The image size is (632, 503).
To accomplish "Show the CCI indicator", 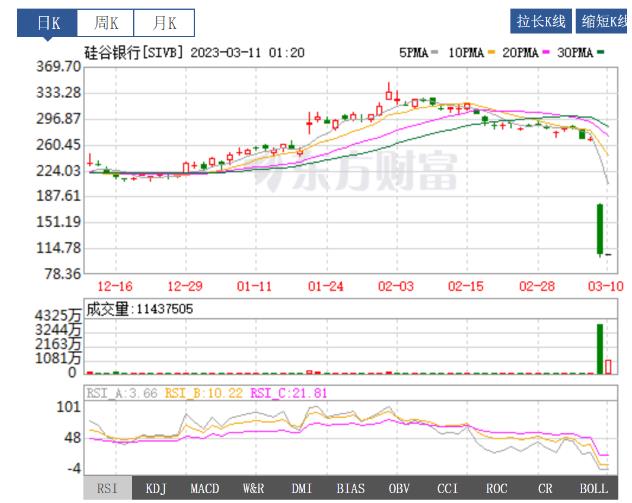I will (x=448, y=488).
